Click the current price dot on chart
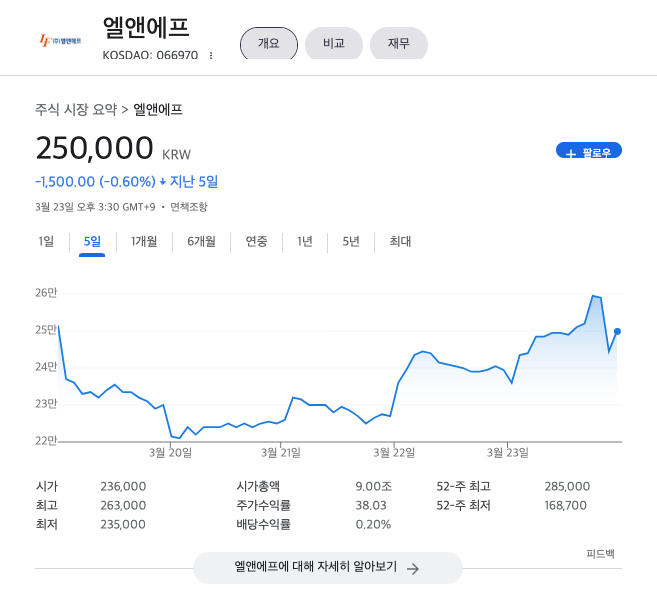The width and height of the screenshot is (657, 603). click(x=617, y=331)
